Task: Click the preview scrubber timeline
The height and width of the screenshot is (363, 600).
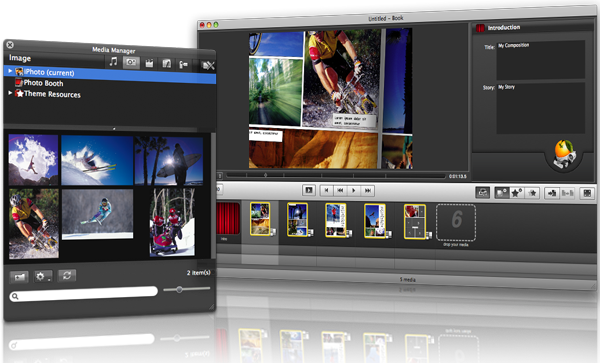Action: [x=336, y=176]
